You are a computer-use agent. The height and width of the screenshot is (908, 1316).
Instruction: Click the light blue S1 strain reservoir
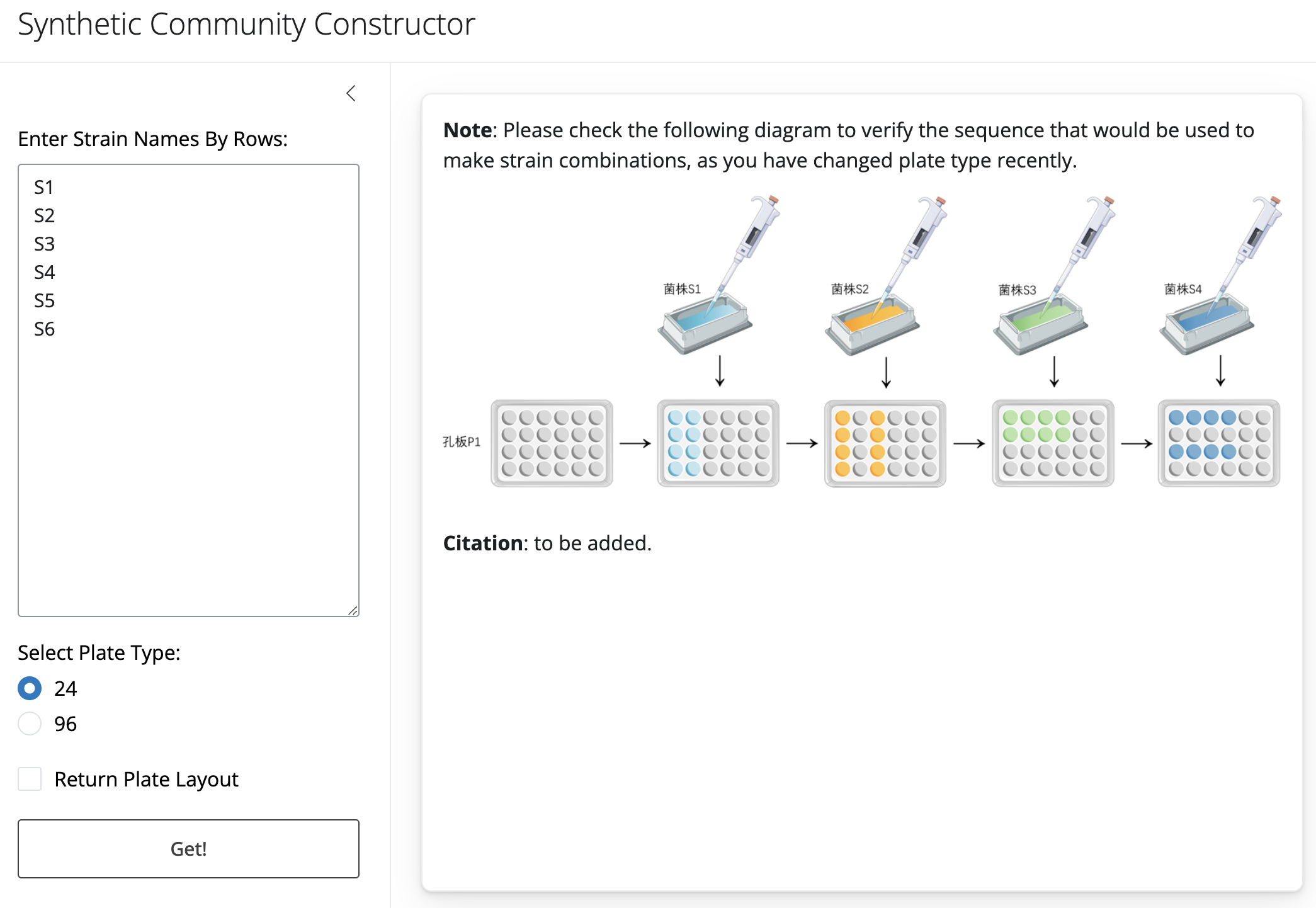click(x=705, y=325)
